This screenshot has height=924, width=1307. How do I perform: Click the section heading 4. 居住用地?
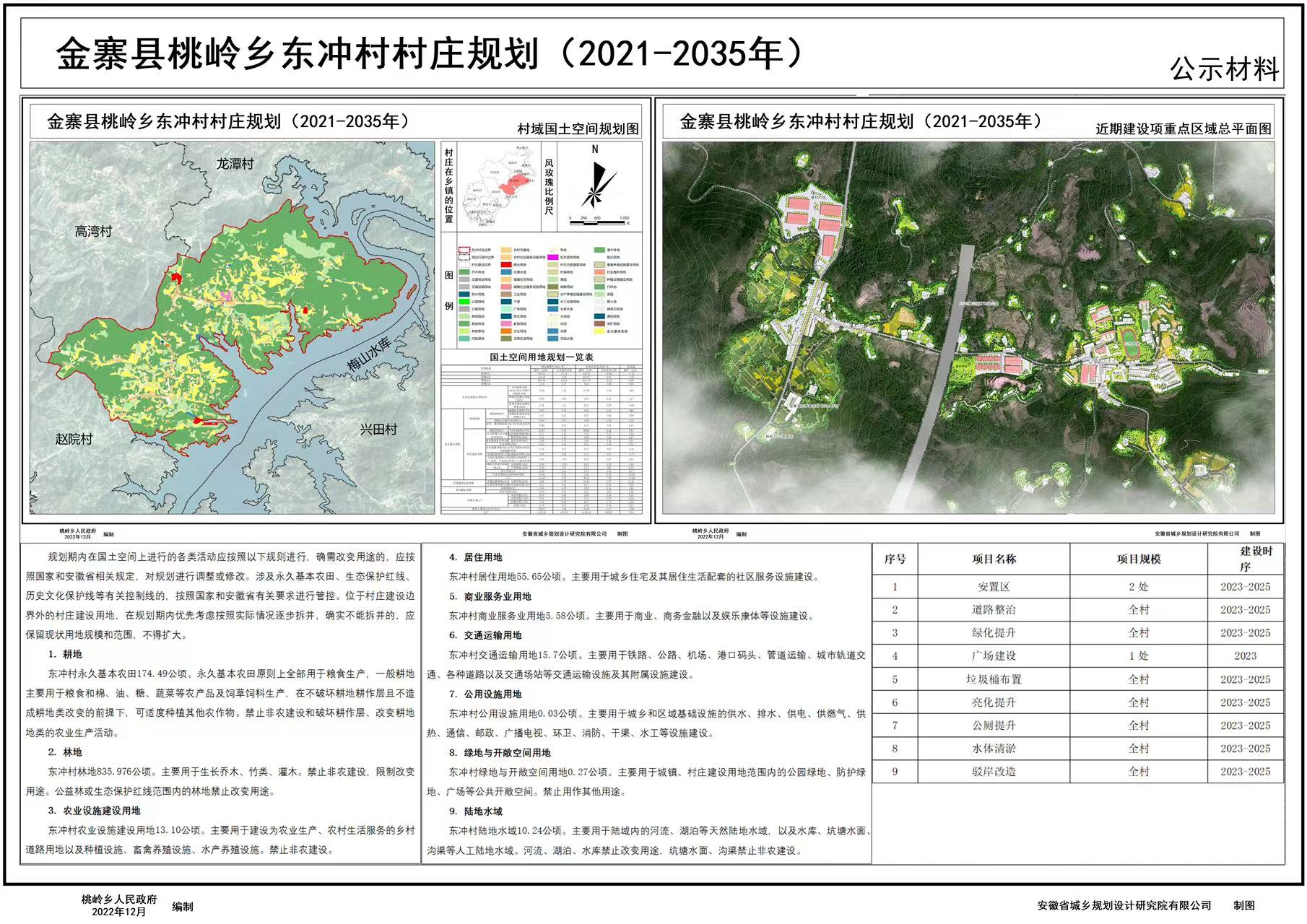475,557
